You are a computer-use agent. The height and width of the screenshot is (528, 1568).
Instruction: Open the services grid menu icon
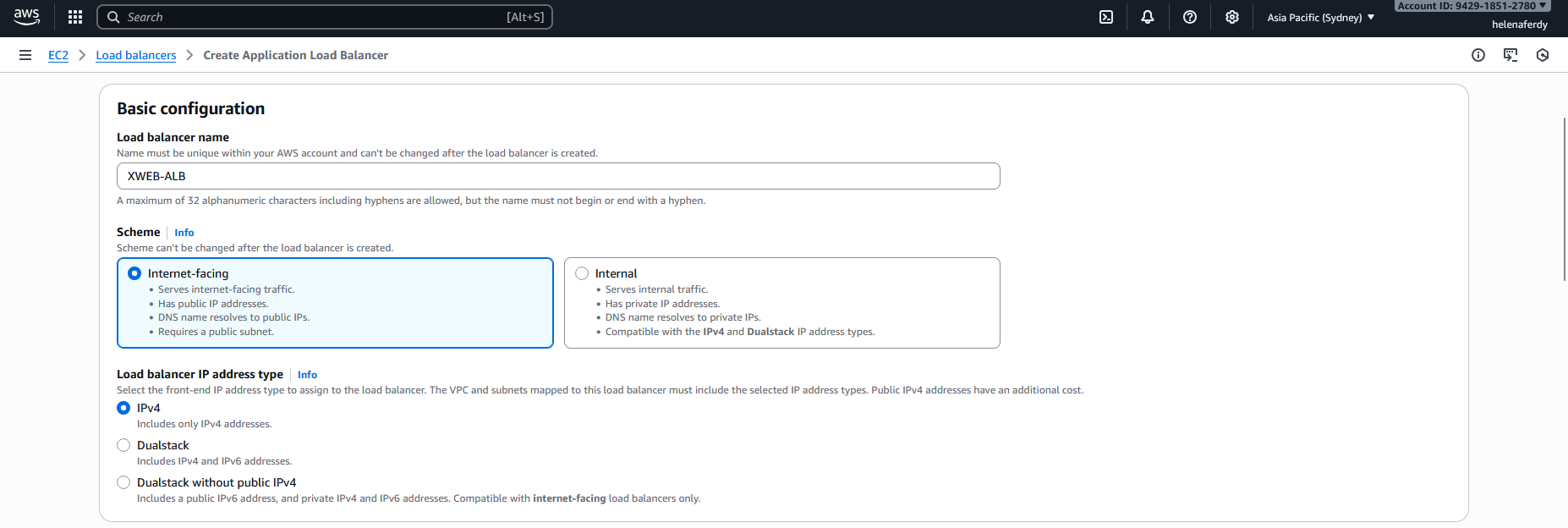pos(75,17)
